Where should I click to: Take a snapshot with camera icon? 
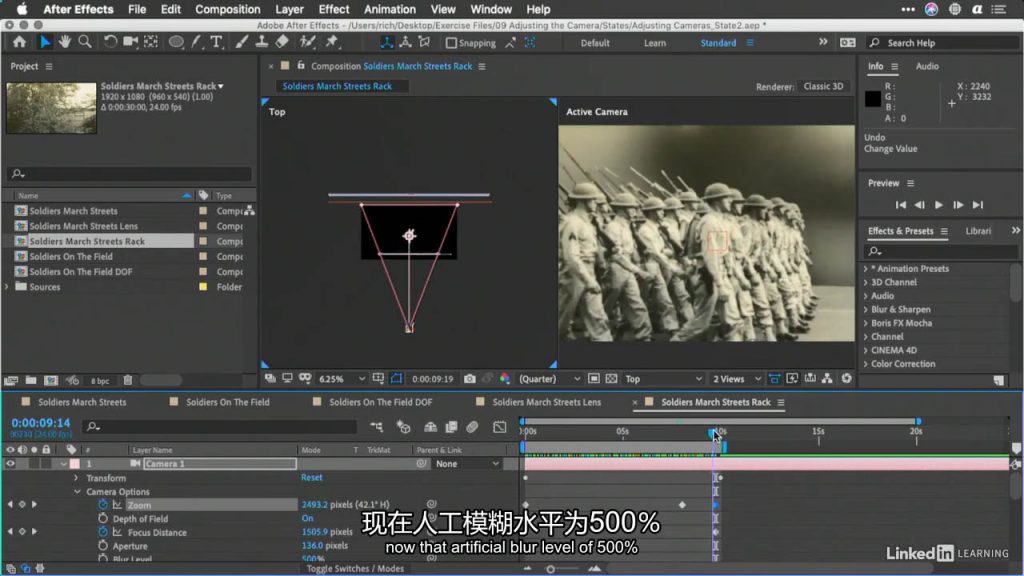(x=470, y=379)
